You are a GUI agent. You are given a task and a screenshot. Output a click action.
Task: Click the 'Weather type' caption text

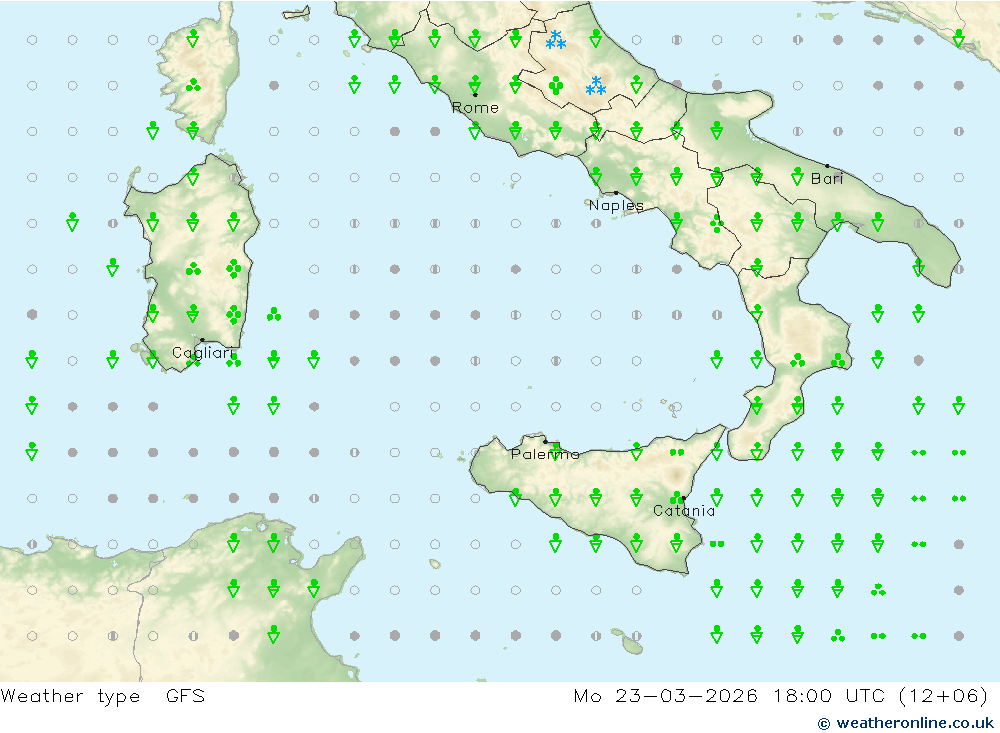point(70,696)
